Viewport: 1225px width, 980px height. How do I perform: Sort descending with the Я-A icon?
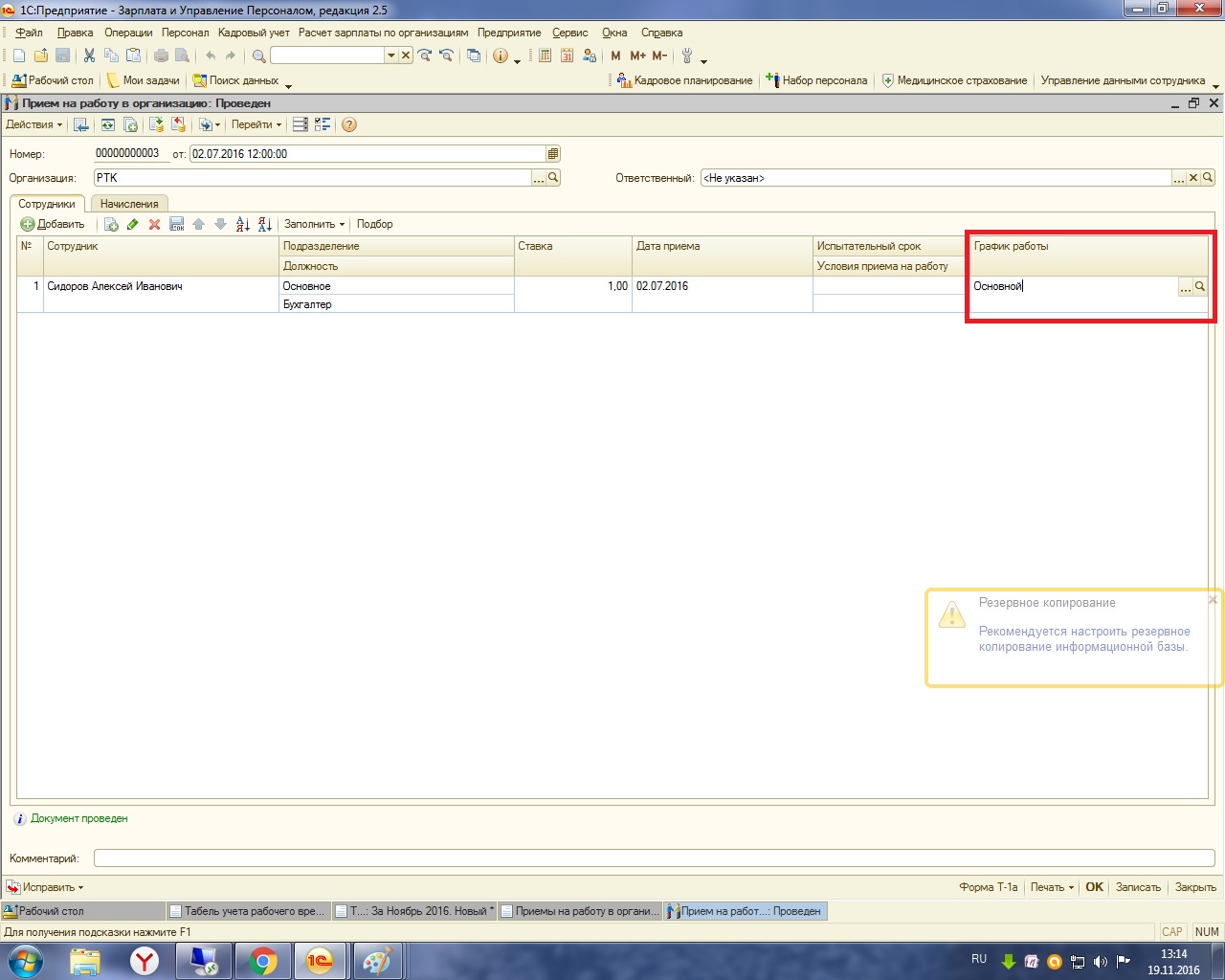click(x=265, y=224)
